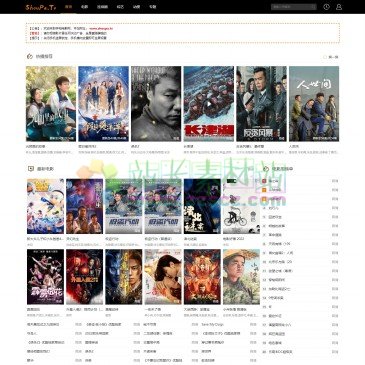Viewport: 365px width, 365px height.
Task: Open the pink-titled dancers movie poster
Action: (x=46, y=277)
